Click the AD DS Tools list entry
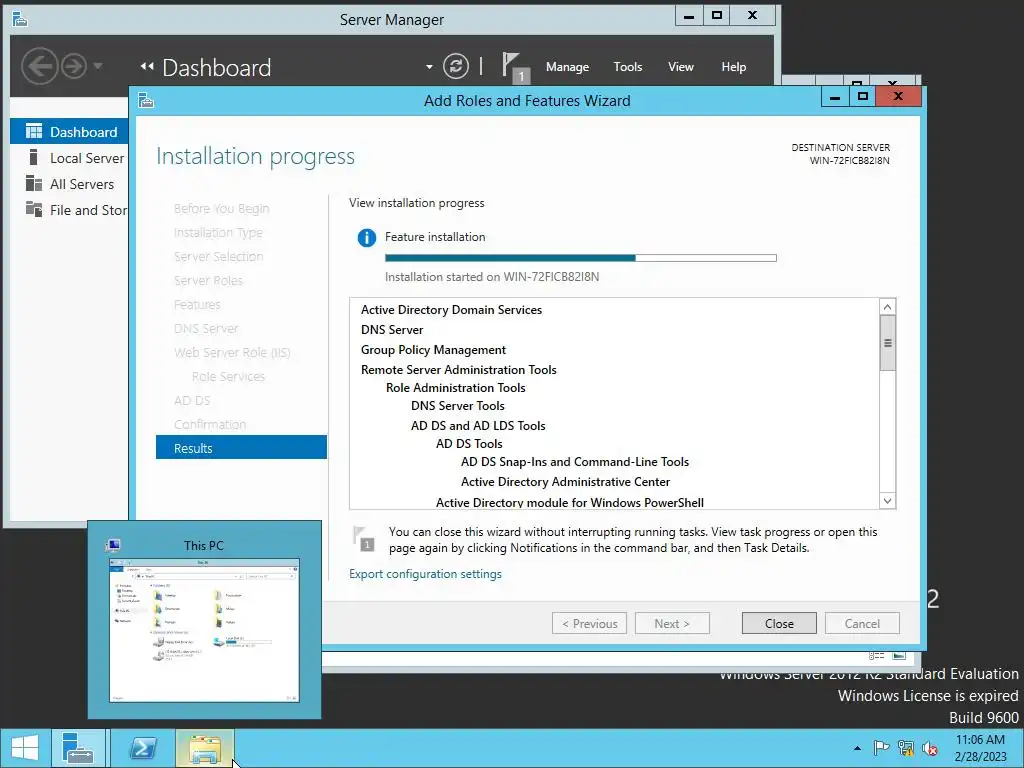The width and height of the screenshot is (1024, 768). click(469, 444)
